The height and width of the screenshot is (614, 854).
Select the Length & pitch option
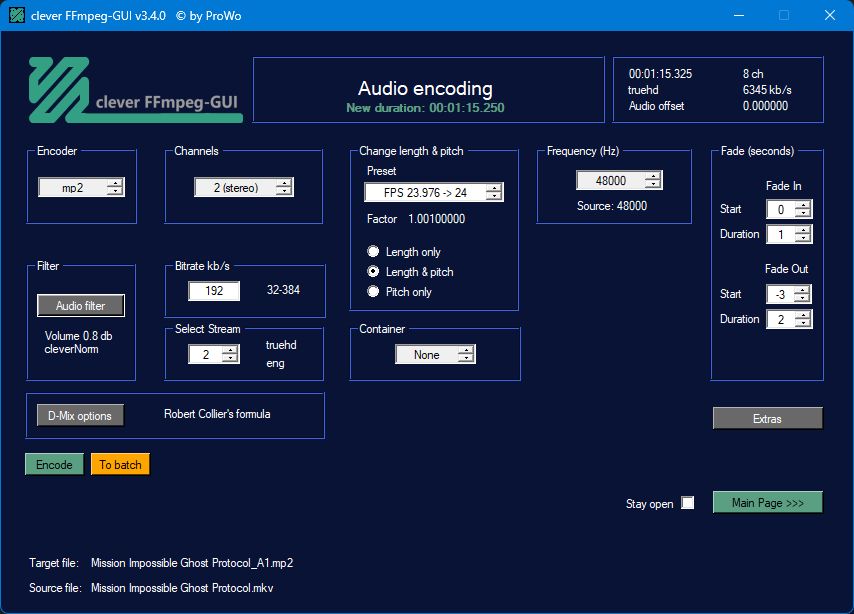pyautogui.click(x=373, y=271)
